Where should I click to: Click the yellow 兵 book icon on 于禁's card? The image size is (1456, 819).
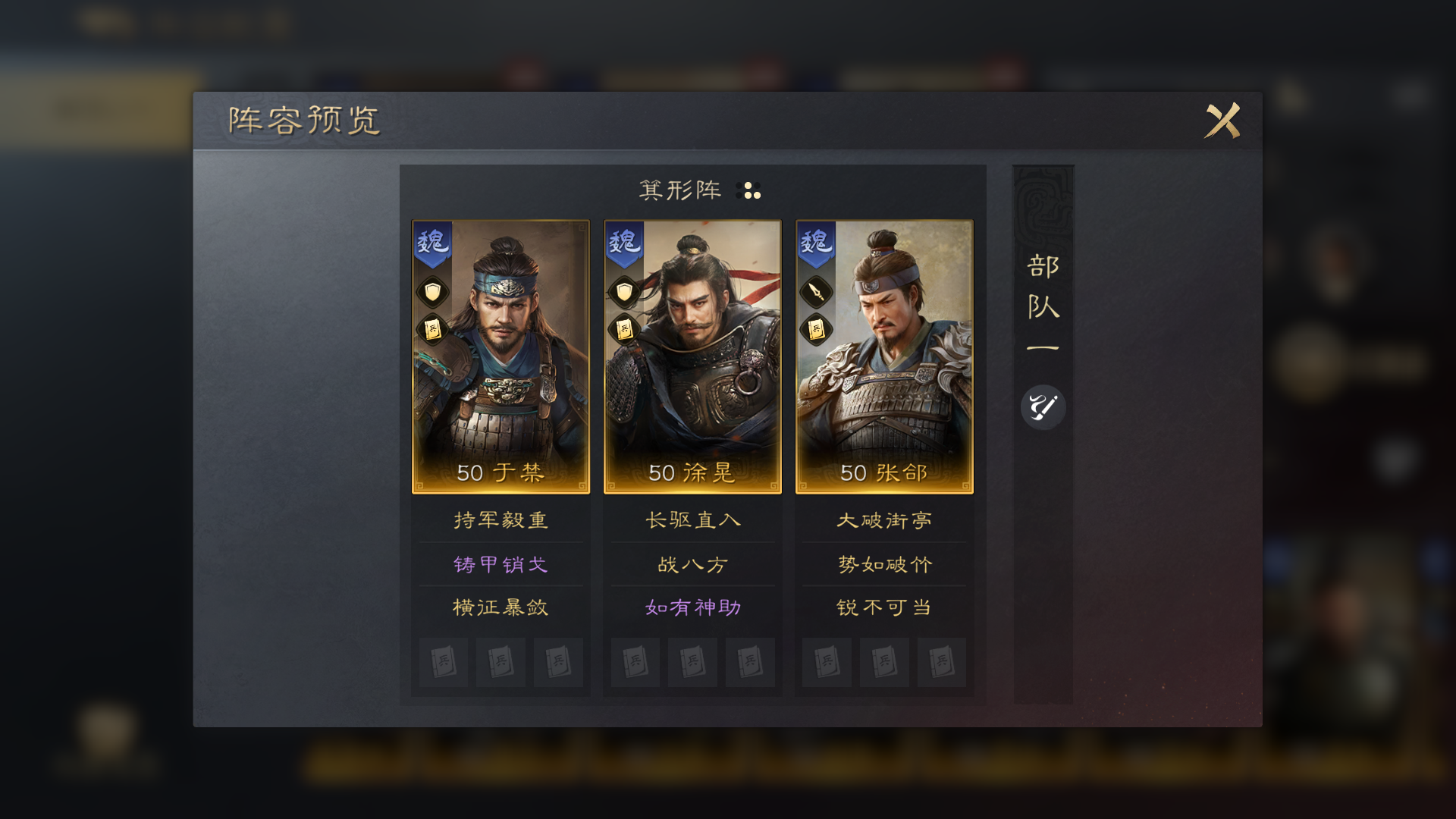[x=432, y=330]
